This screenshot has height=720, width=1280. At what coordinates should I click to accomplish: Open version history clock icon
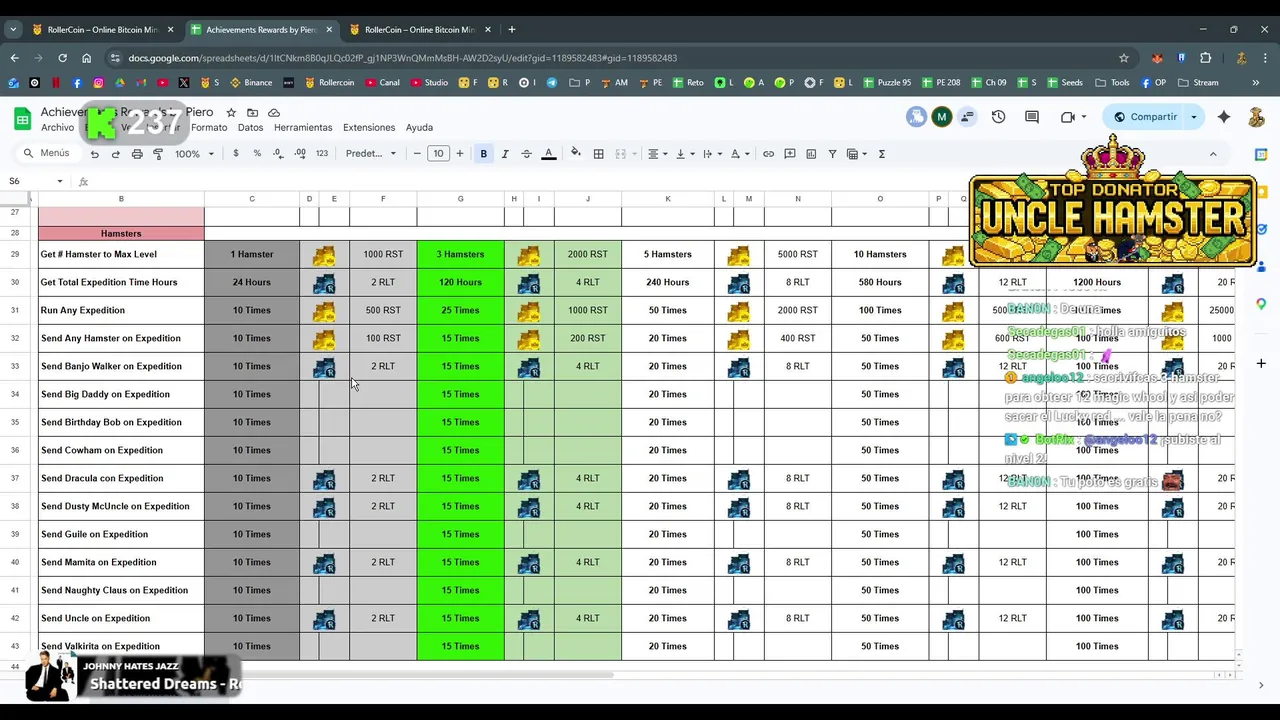[998, 117]
